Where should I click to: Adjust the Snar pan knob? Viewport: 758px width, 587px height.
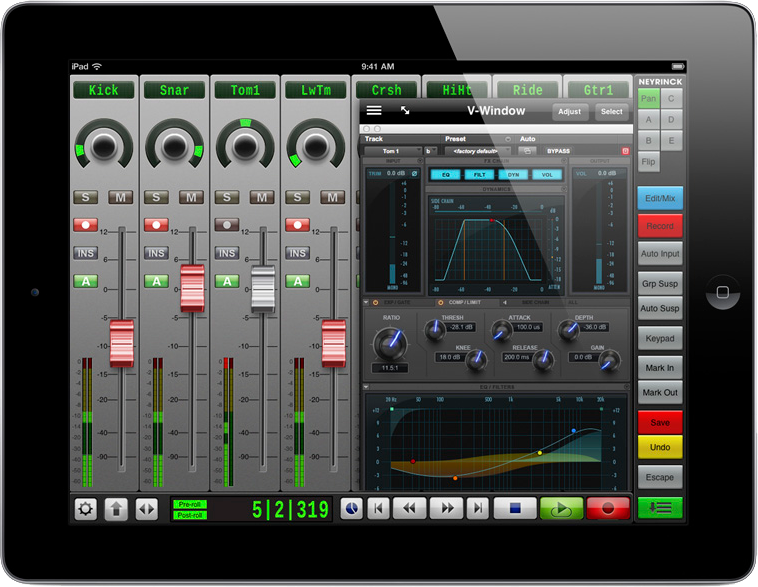[175, 145]
